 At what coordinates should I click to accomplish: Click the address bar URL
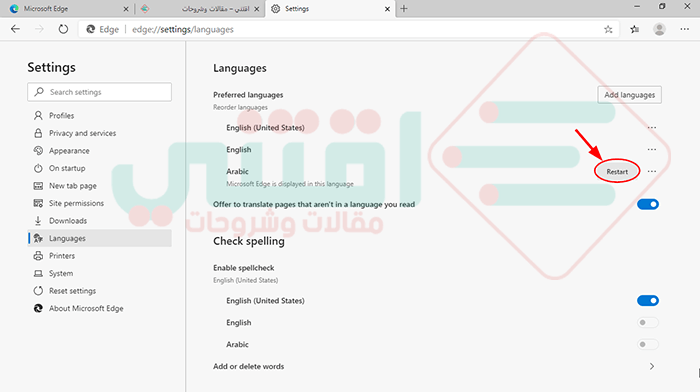click(183, 29)
